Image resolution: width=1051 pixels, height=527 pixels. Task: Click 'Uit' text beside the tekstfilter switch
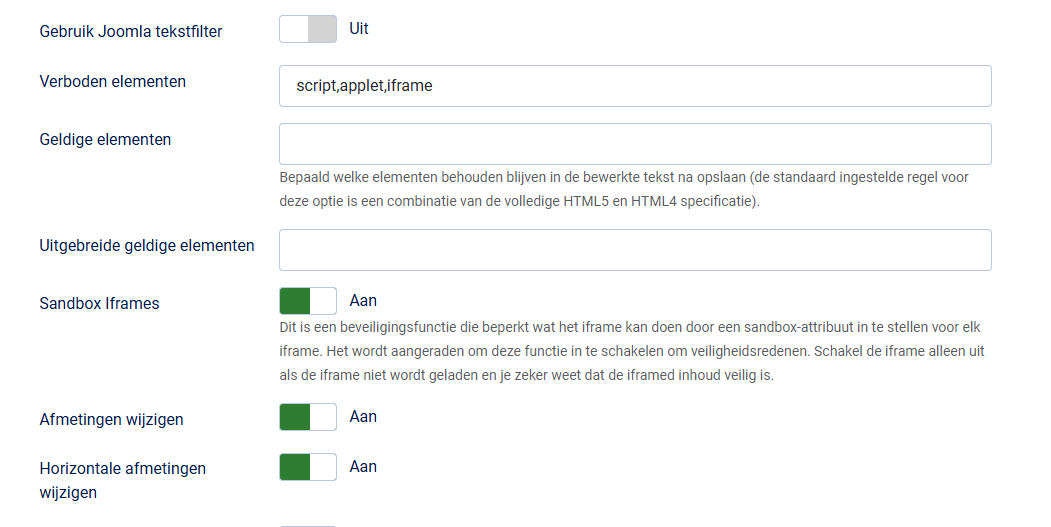[x=359, y=29]
